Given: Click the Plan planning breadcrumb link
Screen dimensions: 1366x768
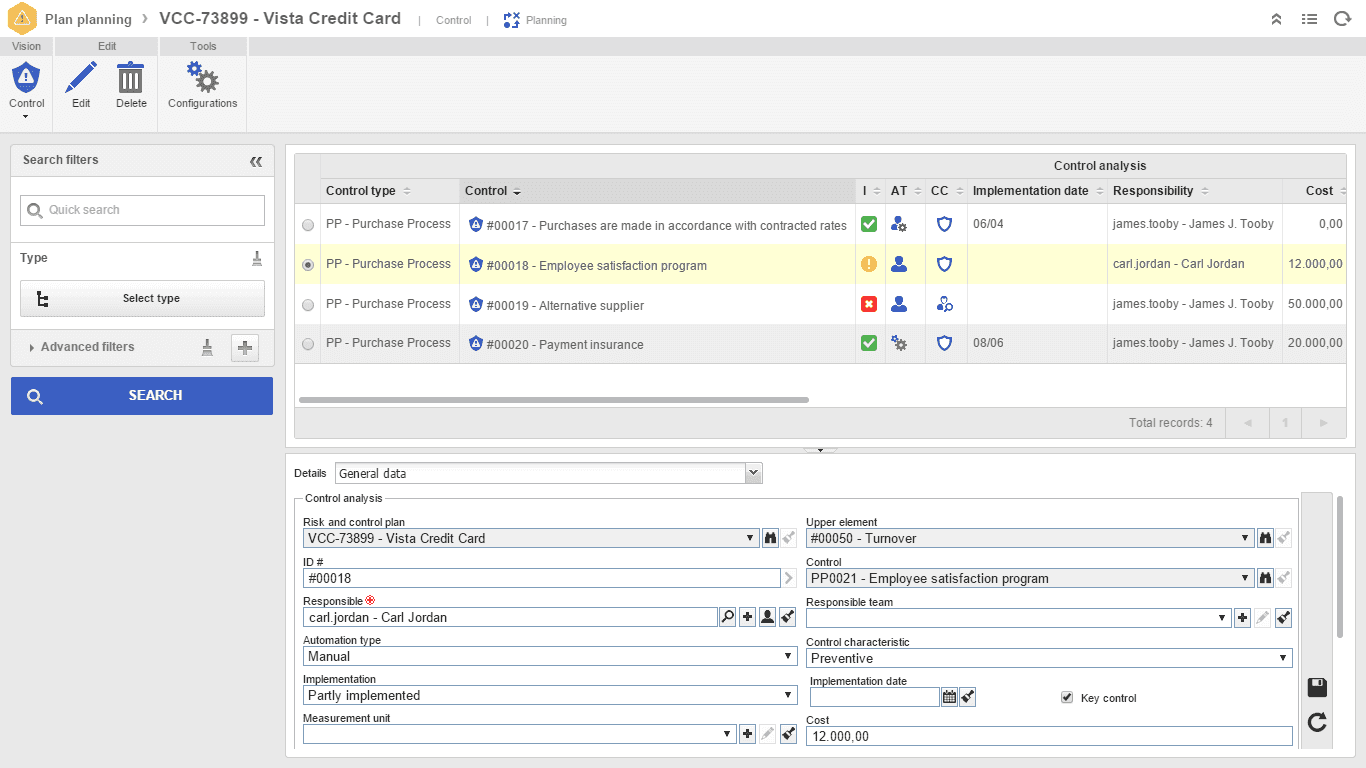Looking at the screenshot, I should coord(88,19).
